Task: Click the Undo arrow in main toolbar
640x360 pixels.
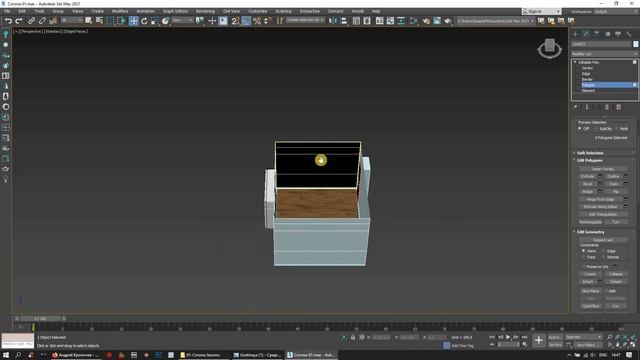Action: pyautogui.click(x=8, y=21)
